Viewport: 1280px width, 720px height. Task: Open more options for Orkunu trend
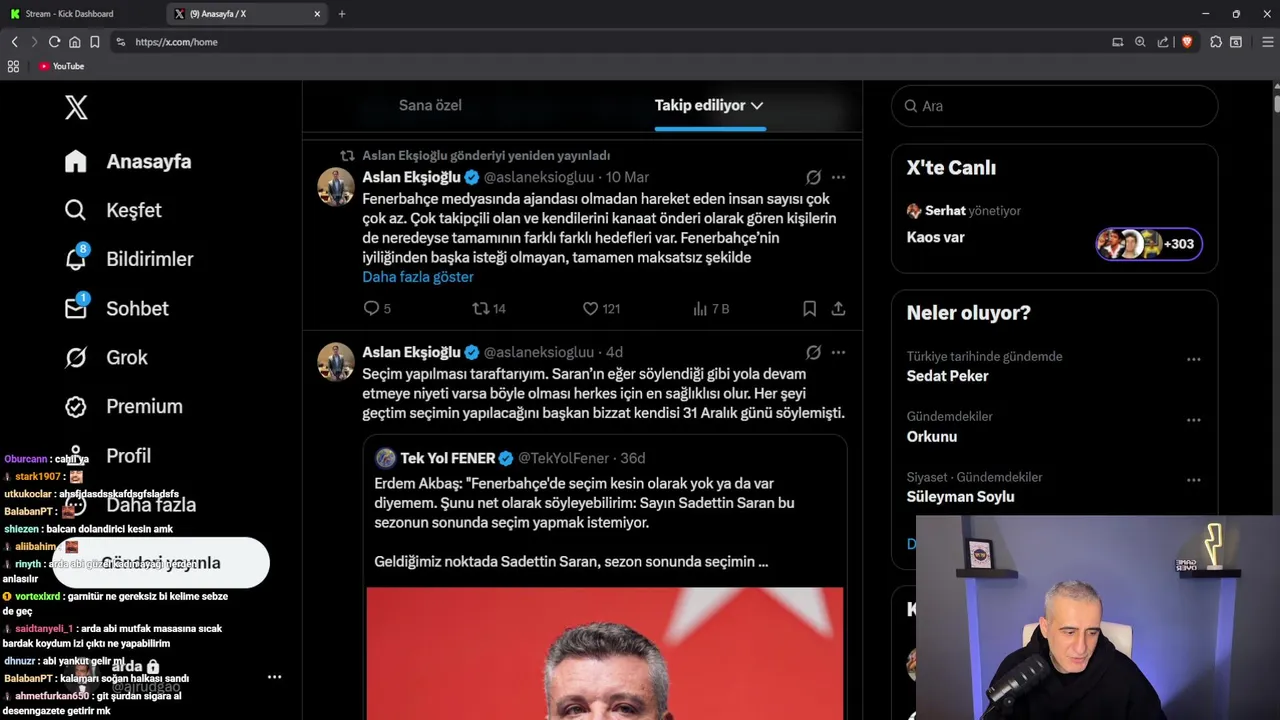(x=1193, y=420)
